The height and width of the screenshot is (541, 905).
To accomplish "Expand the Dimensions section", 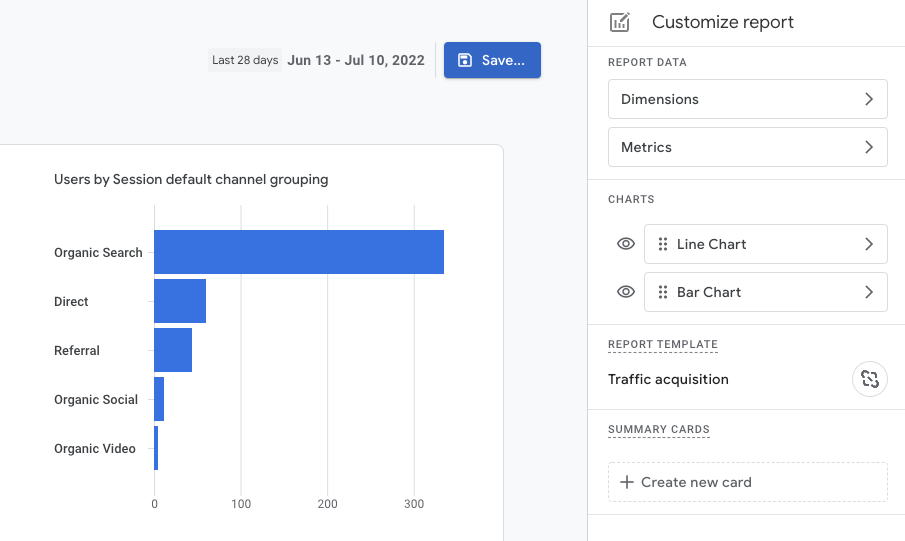I will (x=747, y=99).
